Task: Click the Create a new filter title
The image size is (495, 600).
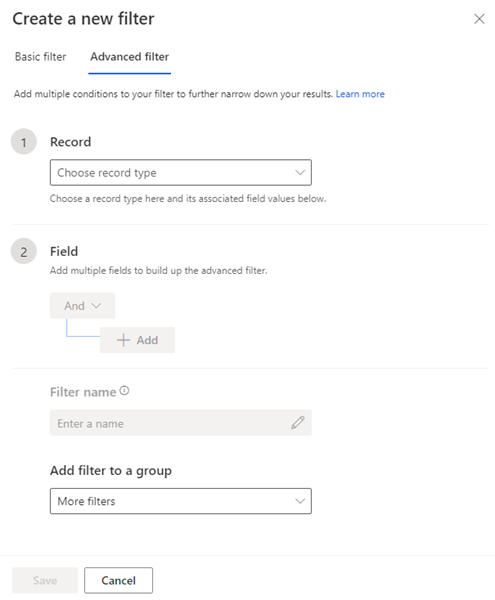Action: click(83, 19)
